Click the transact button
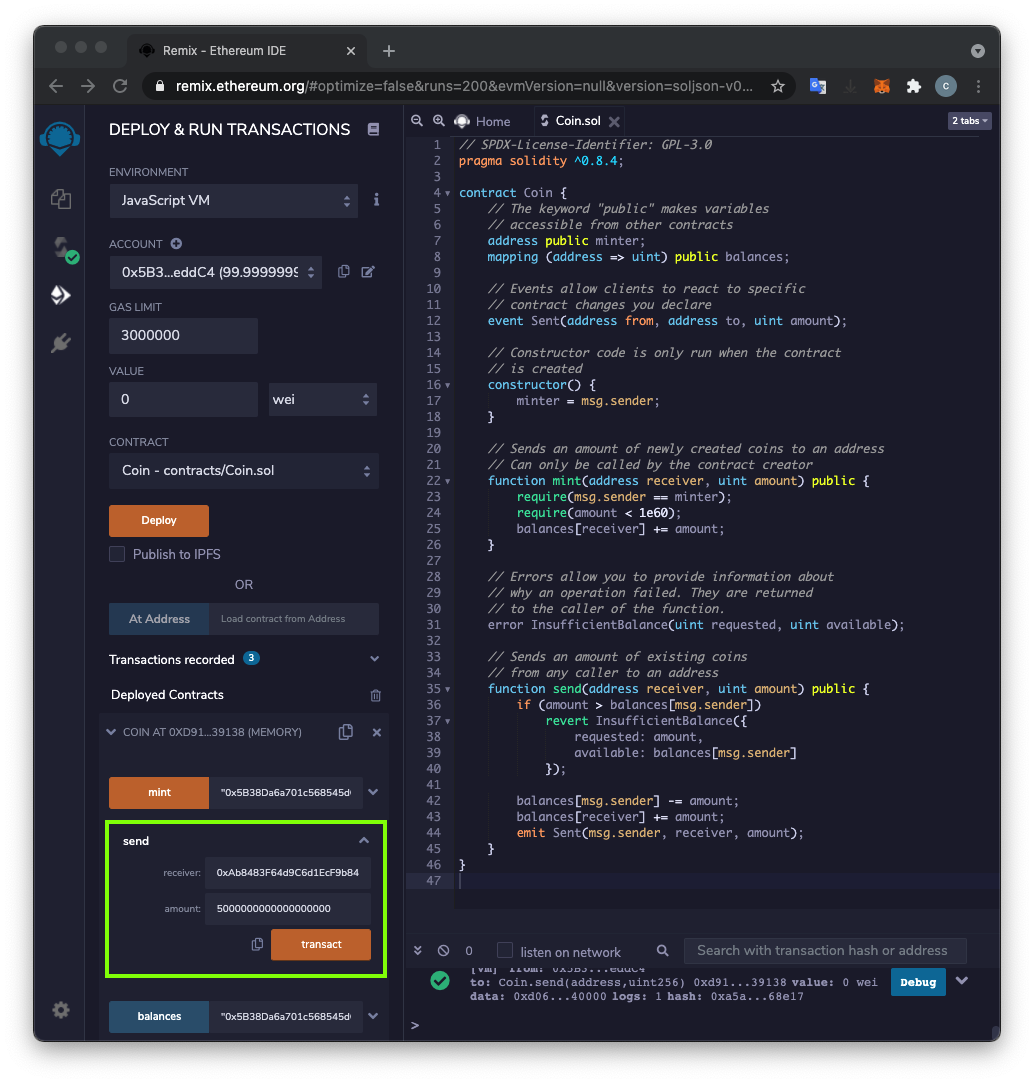Screen dimensions: 1034x1083 point(321,944)
